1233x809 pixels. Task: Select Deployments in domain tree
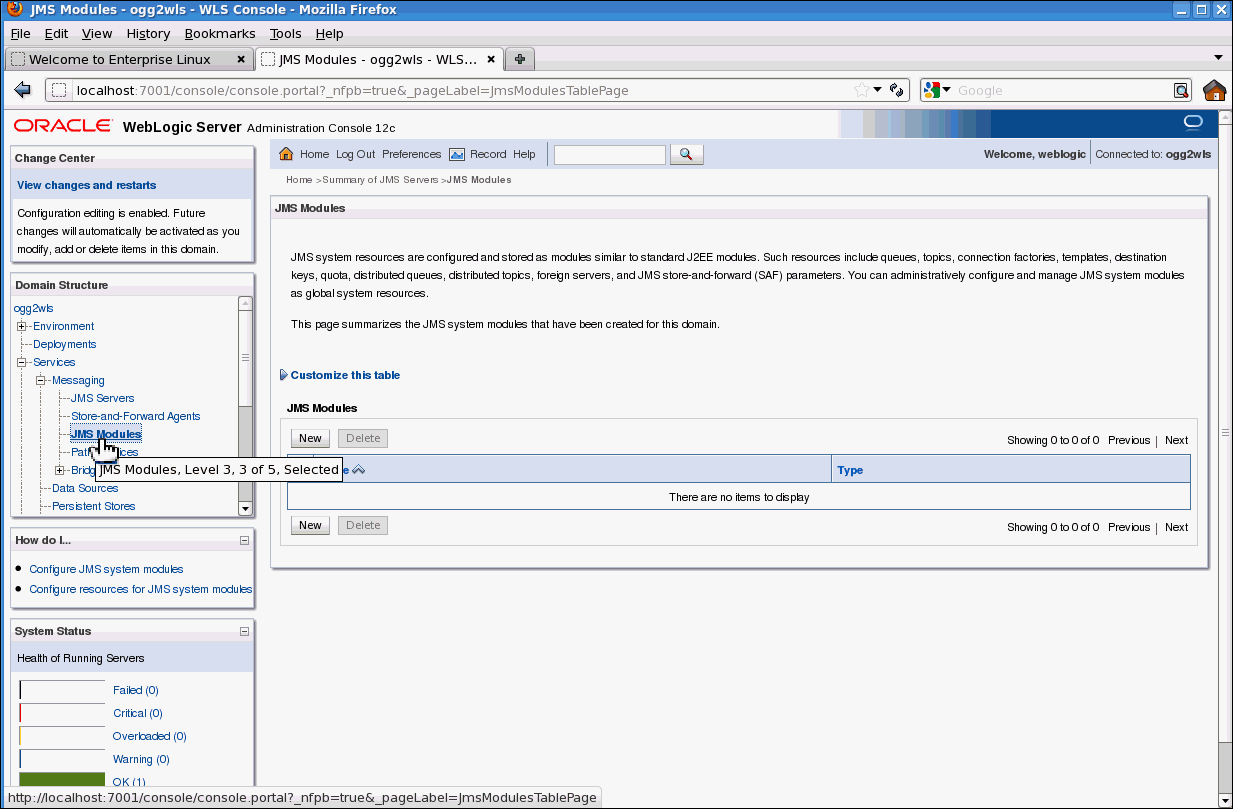64,344
